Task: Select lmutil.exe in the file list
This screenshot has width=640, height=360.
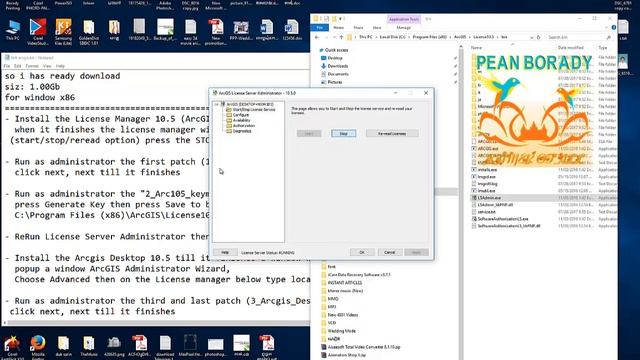Action: click(487, 191)
